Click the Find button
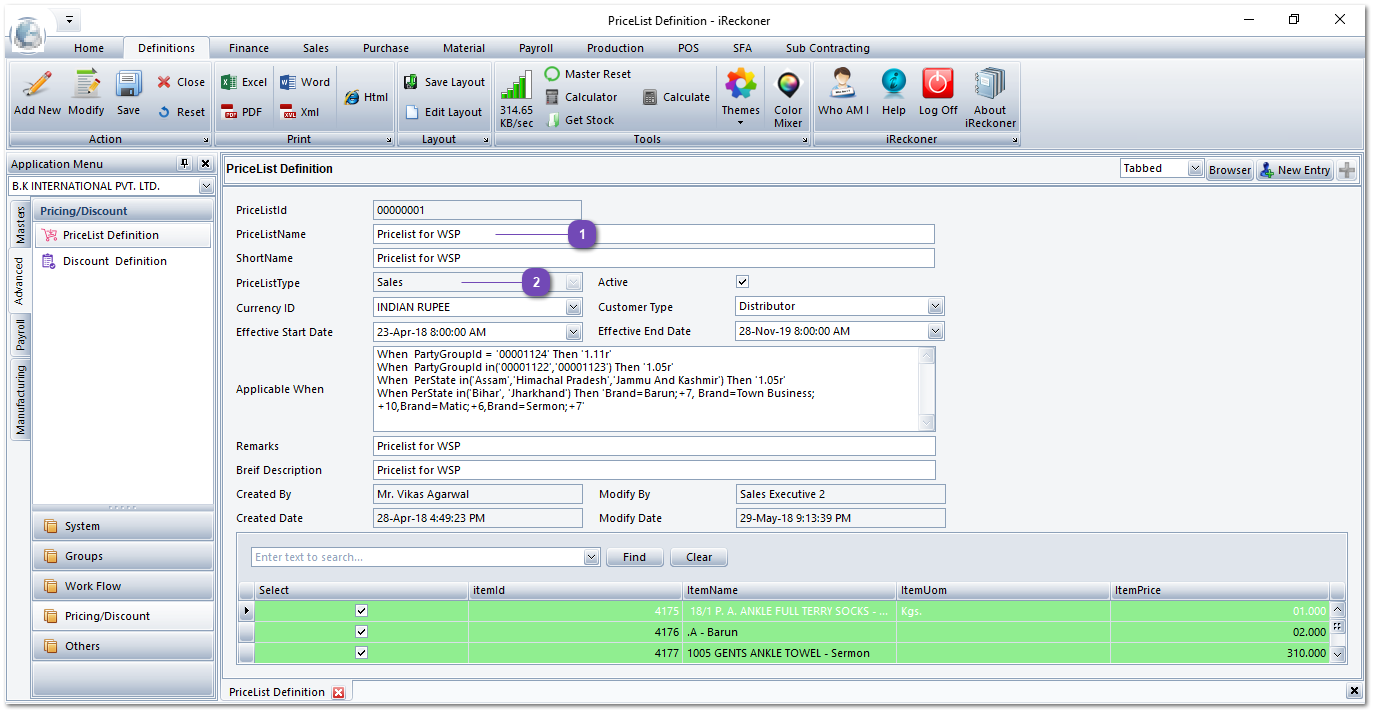1374x713 pixels. click(x=634, y=557)
